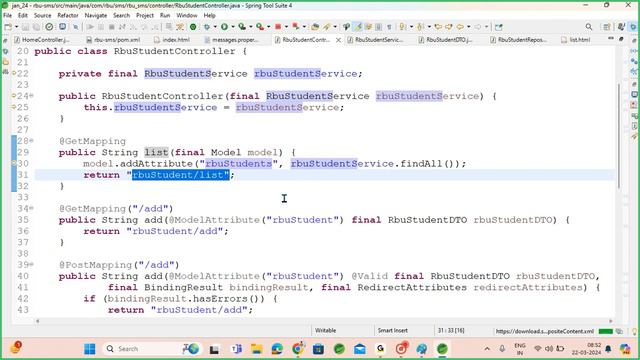
Task: Open the Navigate menu
Action: click(96, 16)
